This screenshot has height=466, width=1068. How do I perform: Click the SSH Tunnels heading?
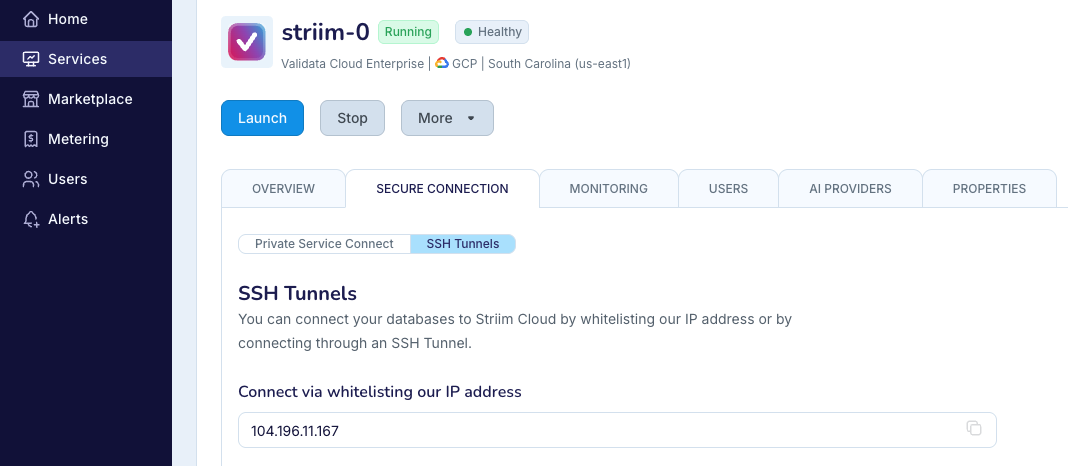pos(298,294)
